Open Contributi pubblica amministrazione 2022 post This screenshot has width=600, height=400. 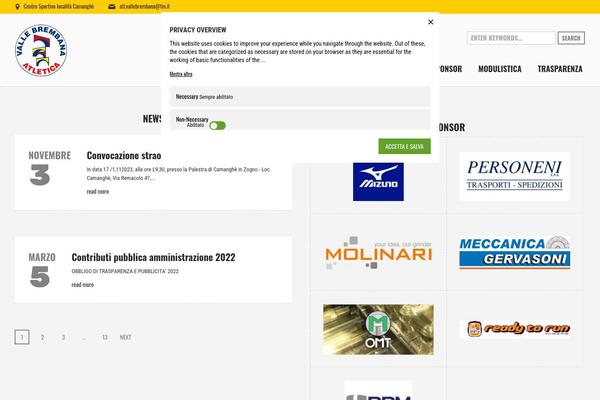pos(153,257)
